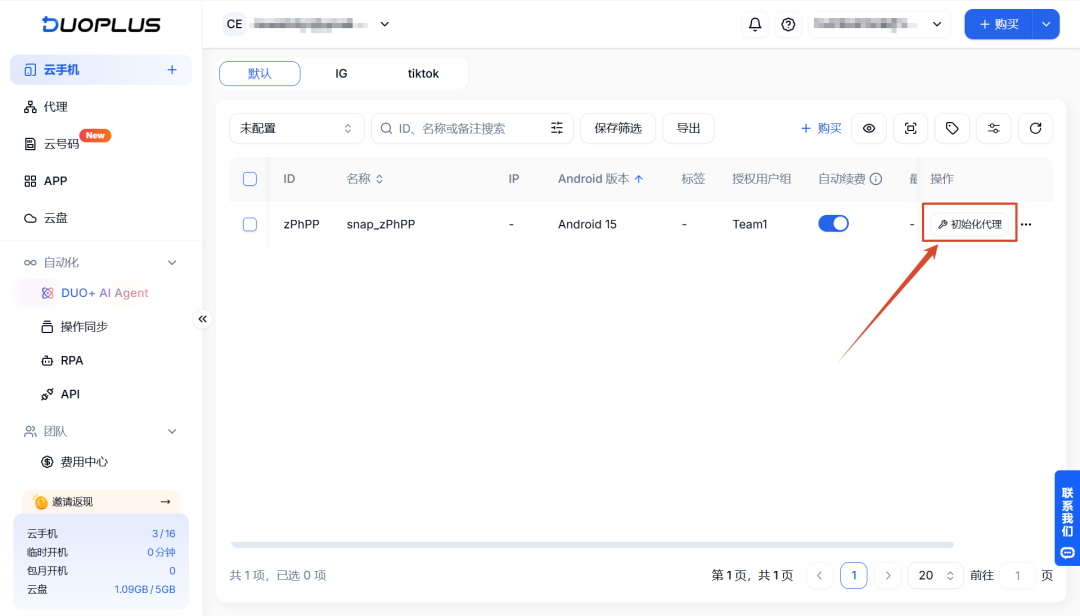The width and height of the screenshot is (1080, 616).
Task: Refresh the cloud phone list
Action: 1035,128
